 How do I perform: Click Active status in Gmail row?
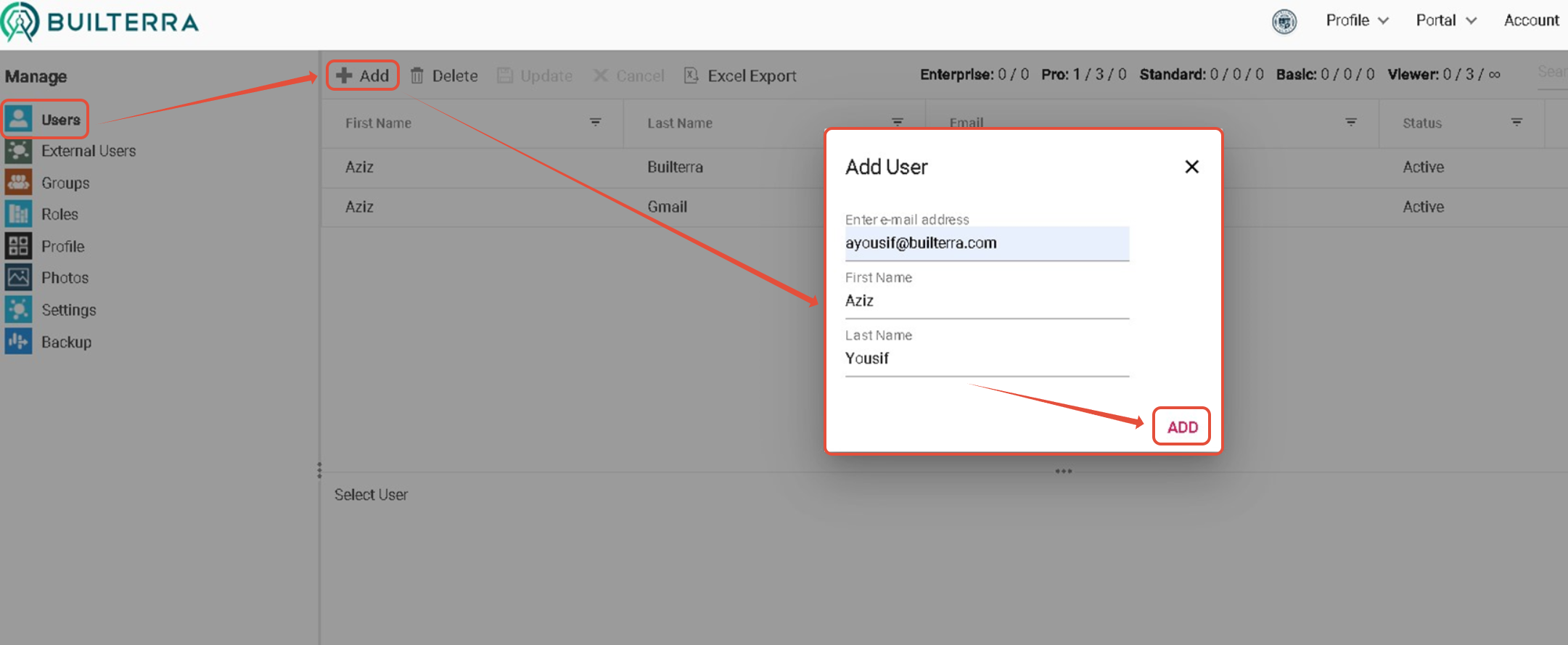1423,207
